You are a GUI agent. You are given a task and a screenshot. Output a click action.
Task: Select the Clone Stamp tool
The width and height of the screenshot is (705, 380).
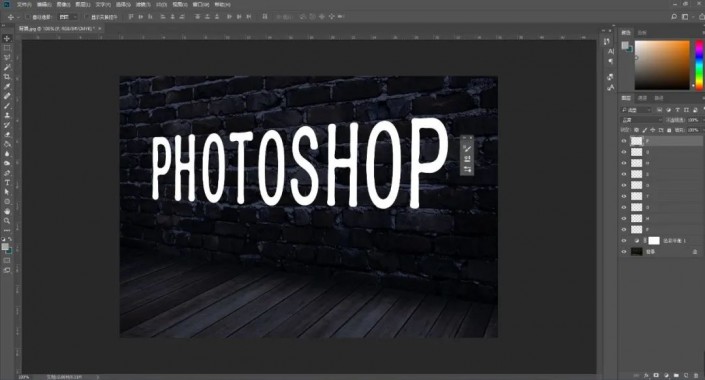click(7, 116)
